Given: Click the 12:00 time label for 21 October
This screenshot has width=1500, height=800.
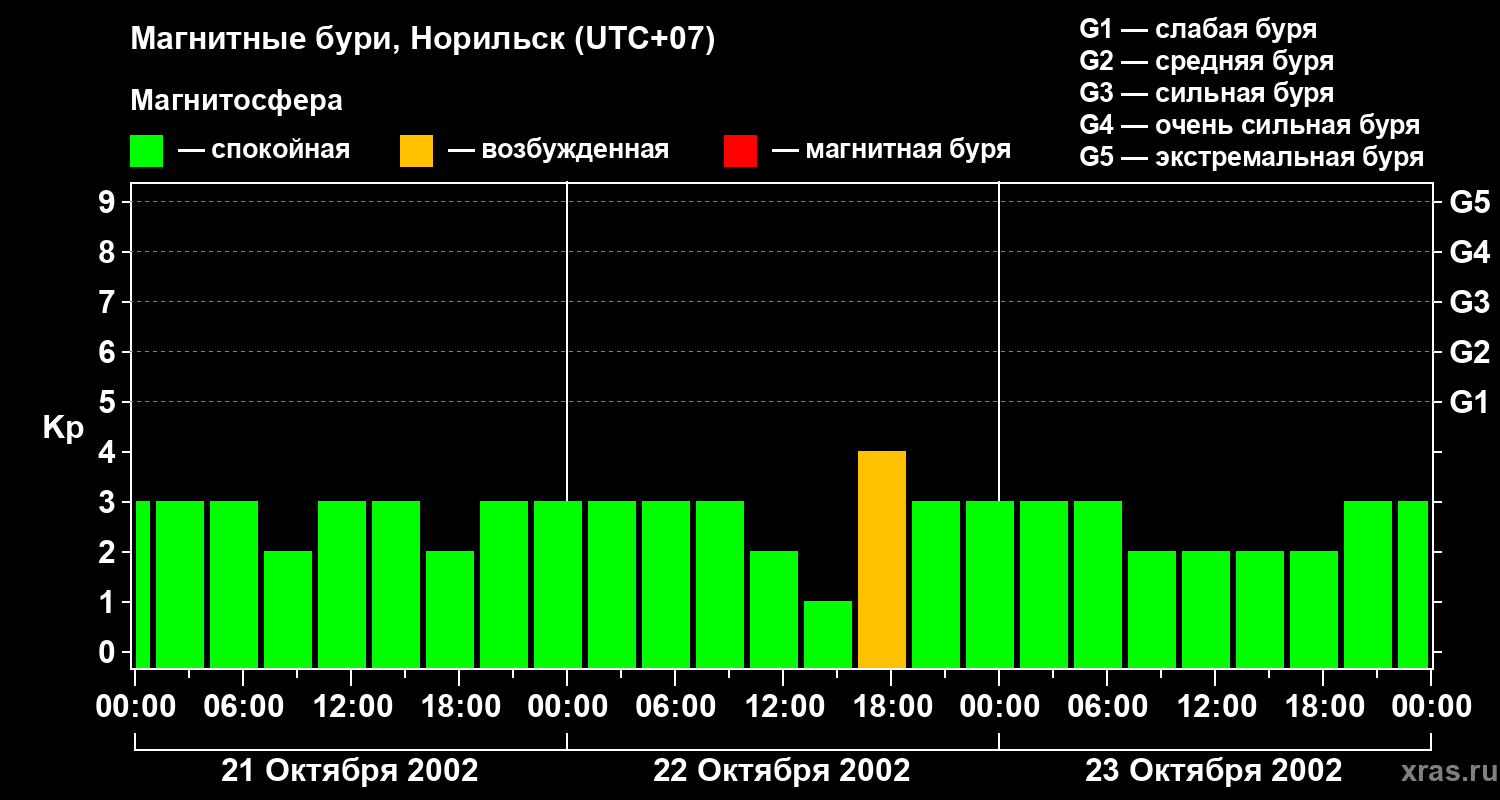Looking at the screenshot, I should [351, 706].
